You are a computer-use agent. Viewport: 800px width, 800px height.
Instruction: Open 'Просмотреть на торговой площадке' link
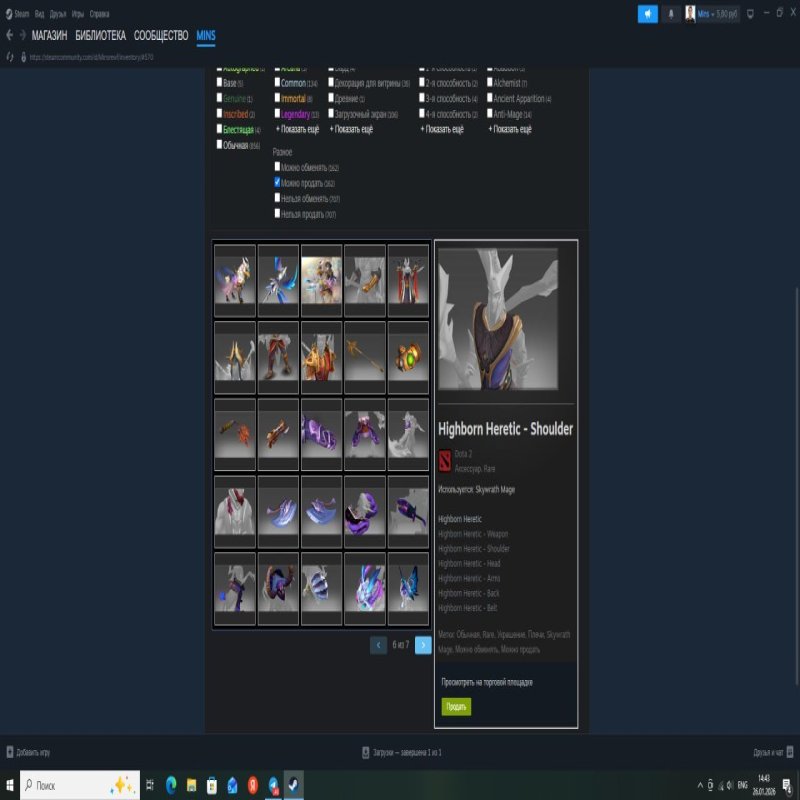tap(487, 682)
